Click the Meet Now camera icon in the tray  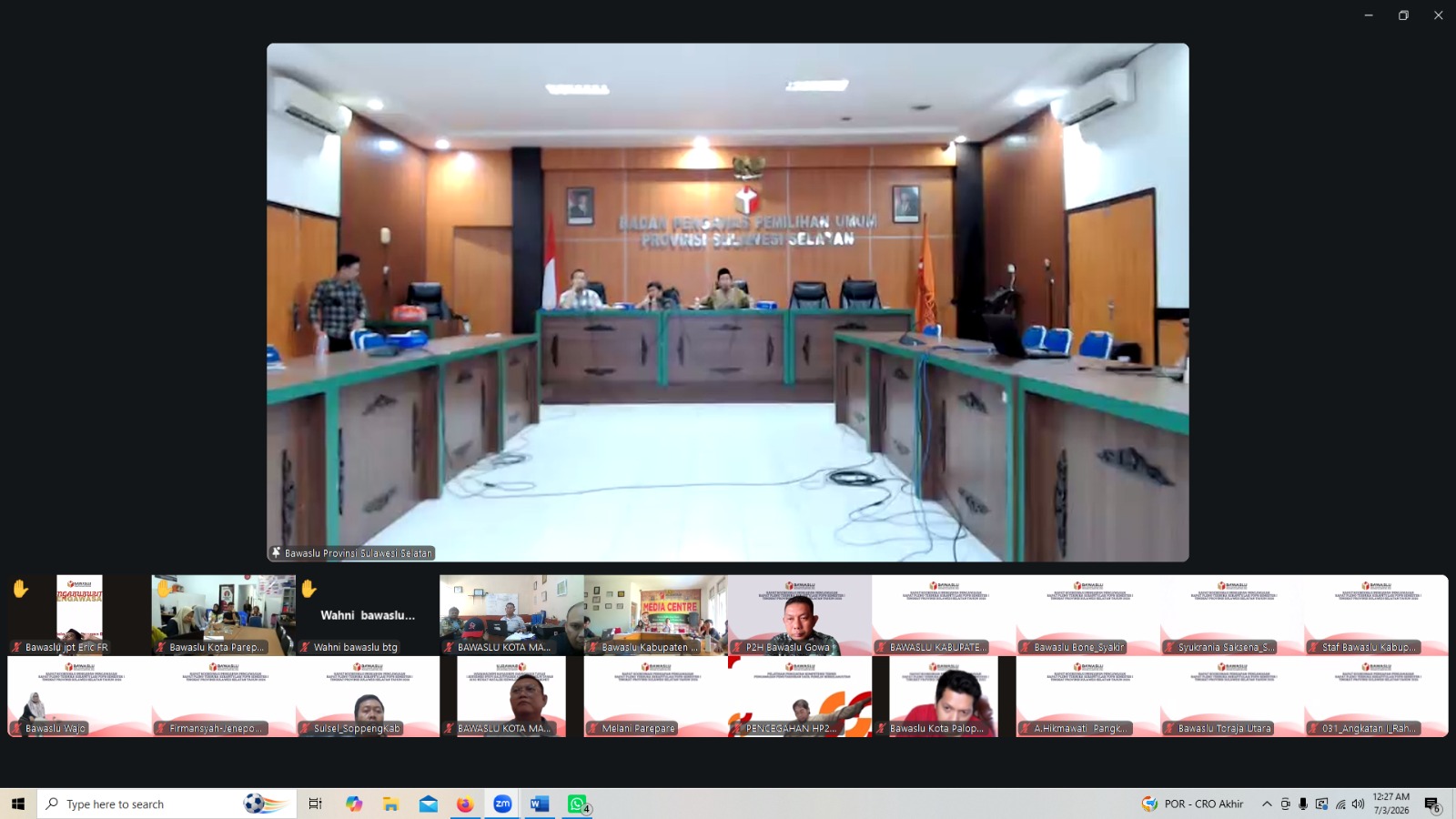click(x=1285, y=804)
